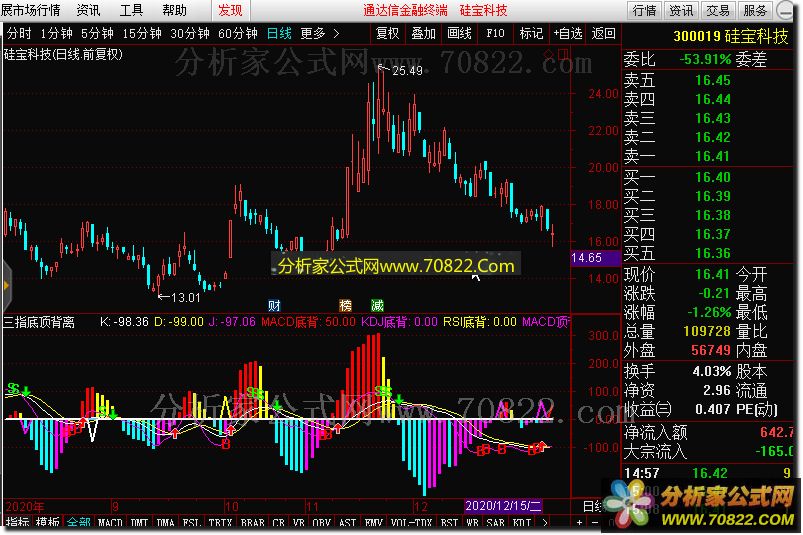Viewport: 803px width, 535px height.
Task: Zoom in chart with plus button
Action: [x=580, y=523]
